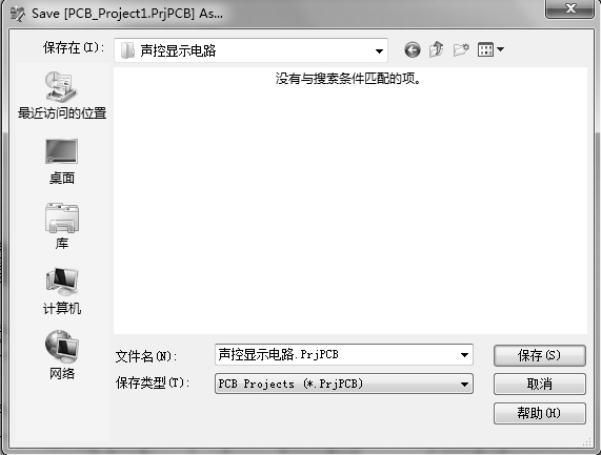Open 最近访问的位置 (recent places)
This screenshot has width=601, height=455.
coord(62,95)
